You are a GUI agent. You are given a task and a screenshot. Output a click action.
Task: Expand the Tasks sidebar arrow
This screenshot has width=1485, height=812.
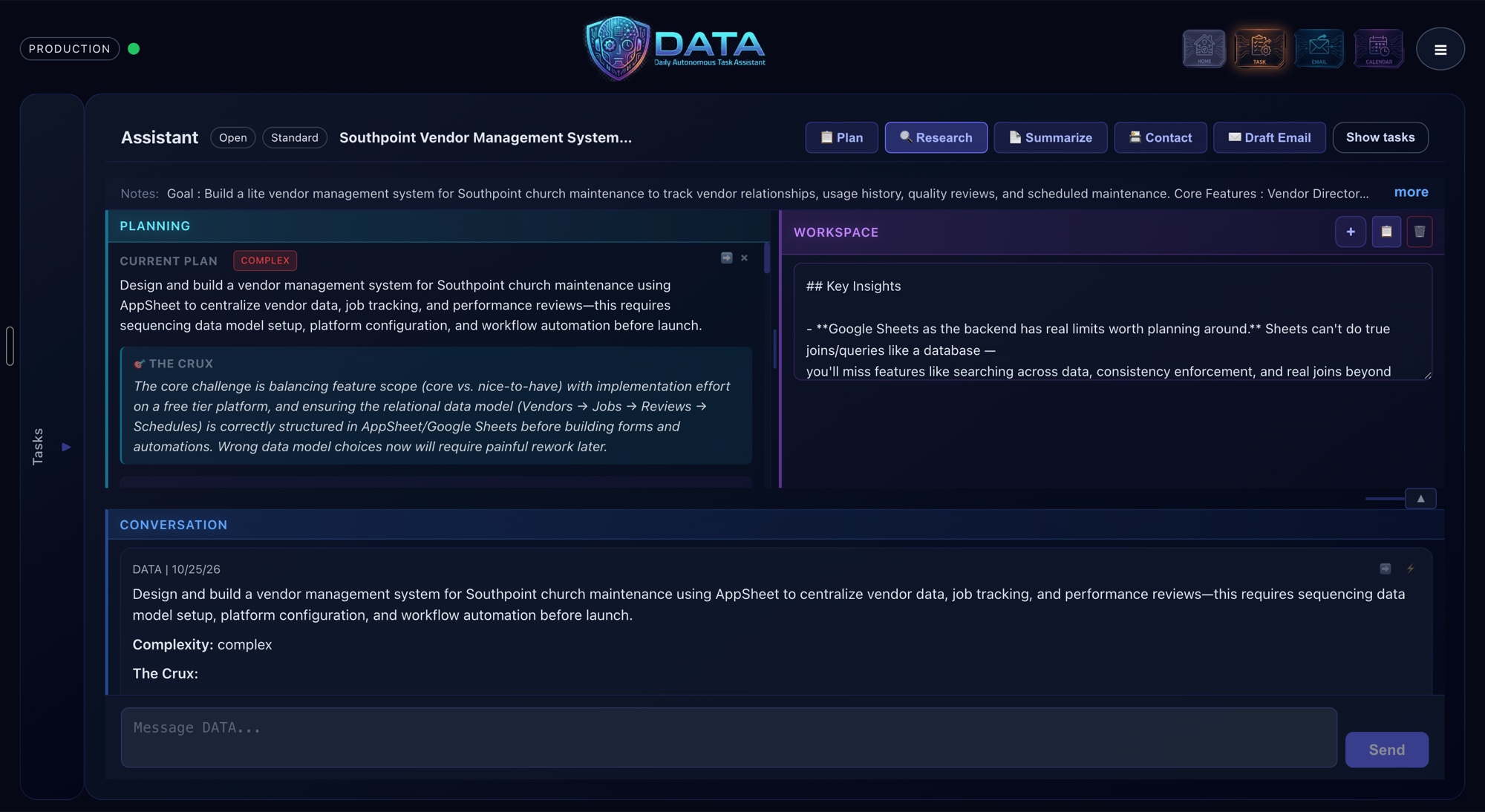tap(66, 447)
